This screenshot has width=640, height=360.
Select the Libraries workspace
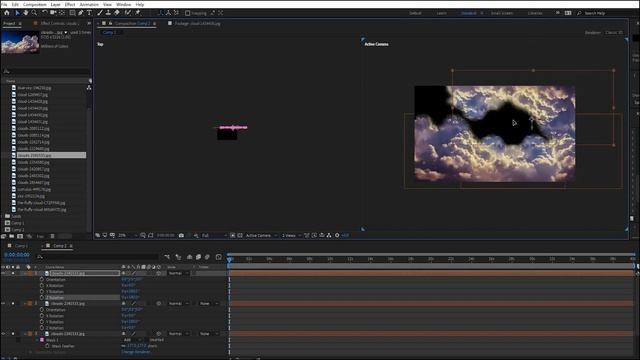point(535,13)
